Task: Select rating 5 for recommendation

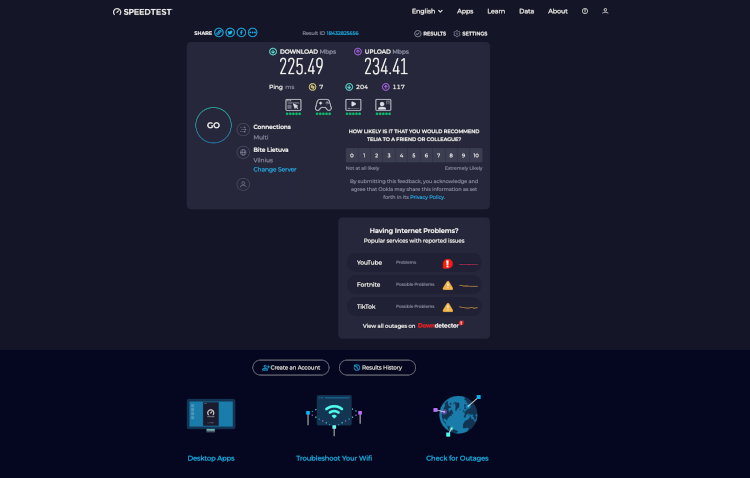Action: [414, 155]
